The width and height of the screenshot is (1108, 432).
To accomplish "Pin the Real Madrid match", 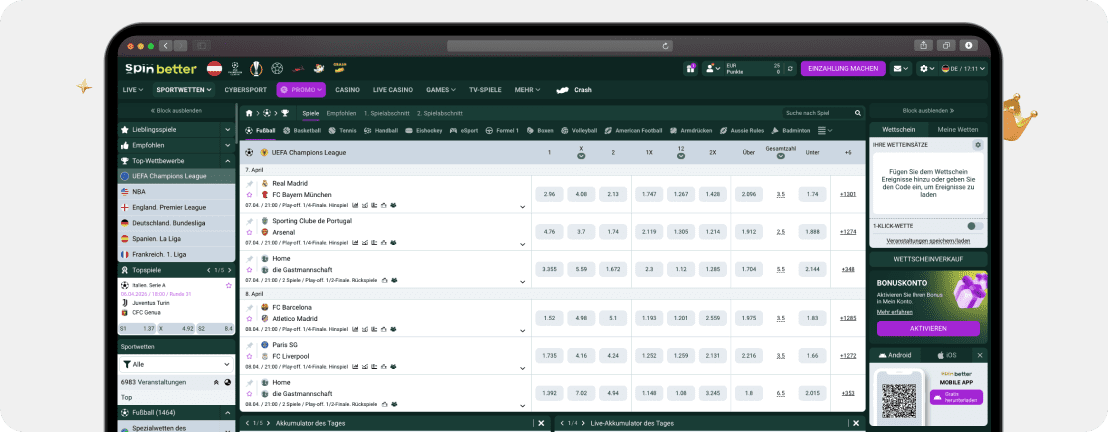I will click(x=250, y=184).
